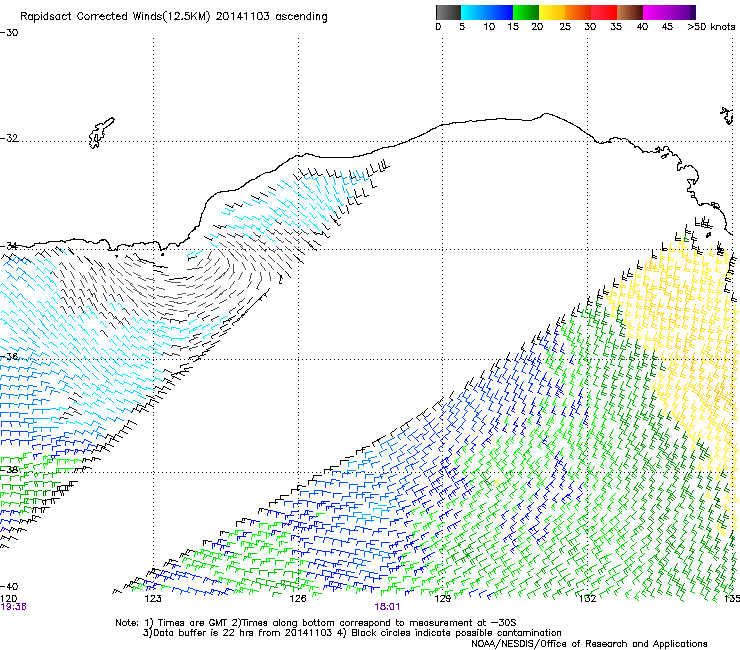Click the NOAA/NESDIS Office of Research credit text
This screenshot has height=650, width=740.
click(589, 644)
